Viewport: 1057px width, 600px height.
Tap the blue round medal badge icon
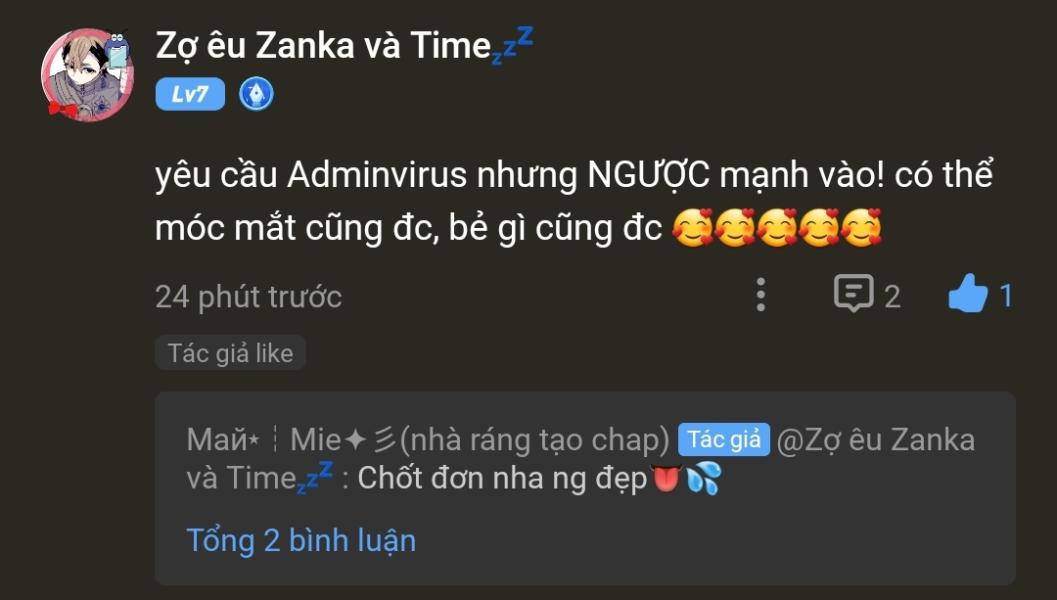click(x=256, y=94)
